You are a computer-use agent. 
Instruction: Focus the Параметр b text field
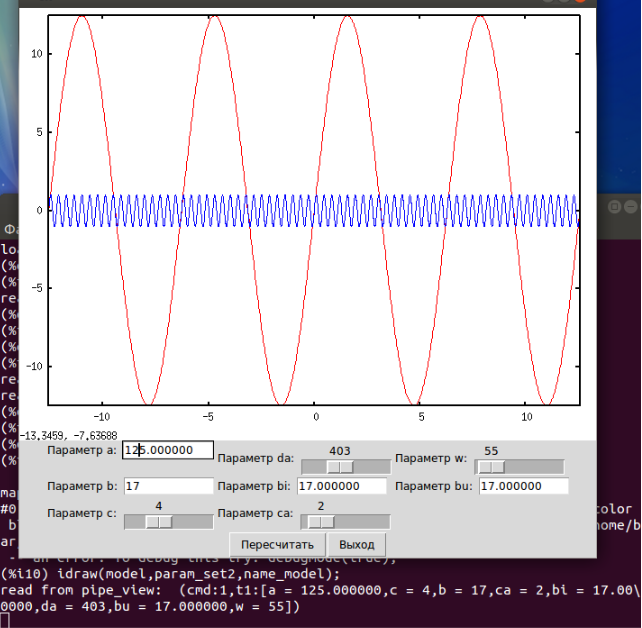click(x=168, y=486)
